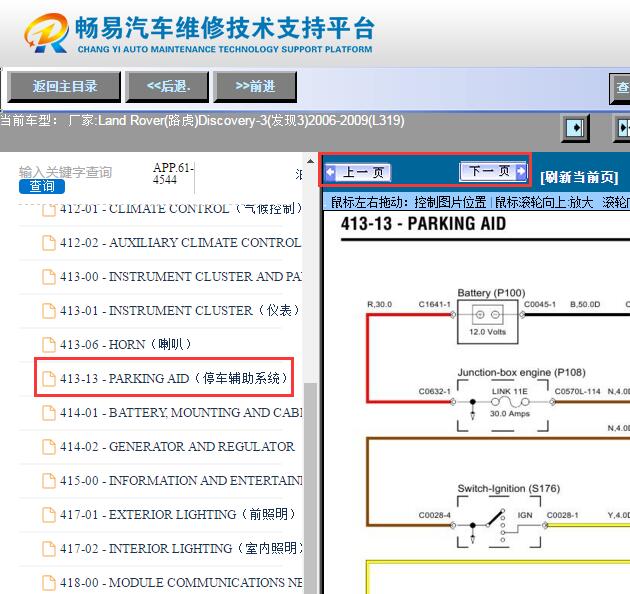Click the tree list vertical scrollbar thumb

click(310, 488)
